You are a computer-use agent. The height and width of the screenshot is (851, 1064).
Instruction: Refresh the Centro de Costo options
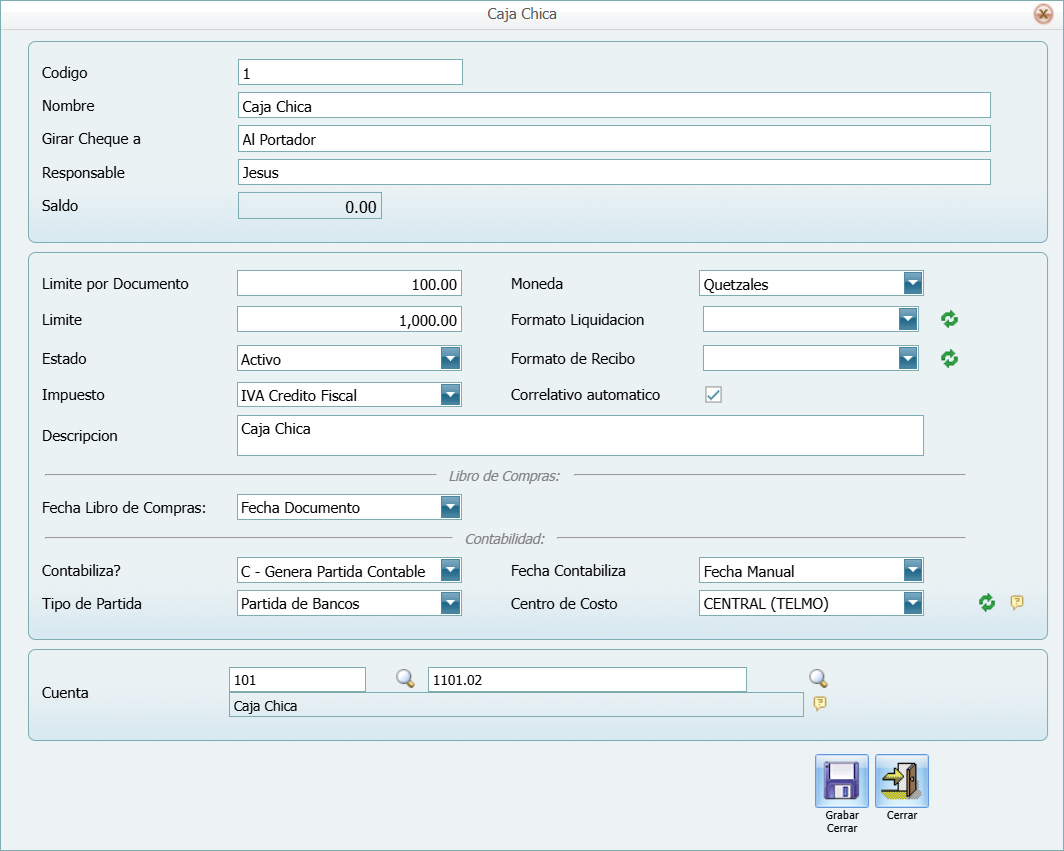[987, 603]
